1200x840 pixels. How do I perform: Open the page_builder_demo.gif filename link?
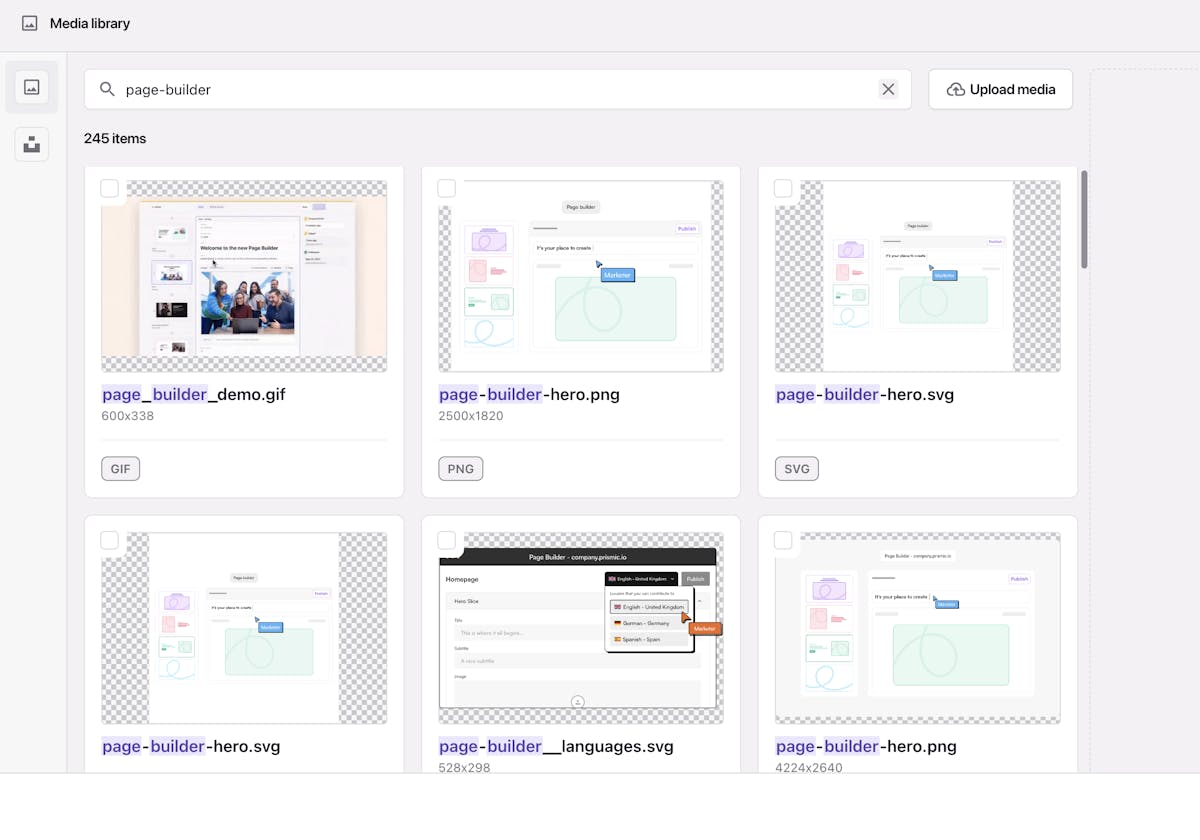(x=193, y=394)
